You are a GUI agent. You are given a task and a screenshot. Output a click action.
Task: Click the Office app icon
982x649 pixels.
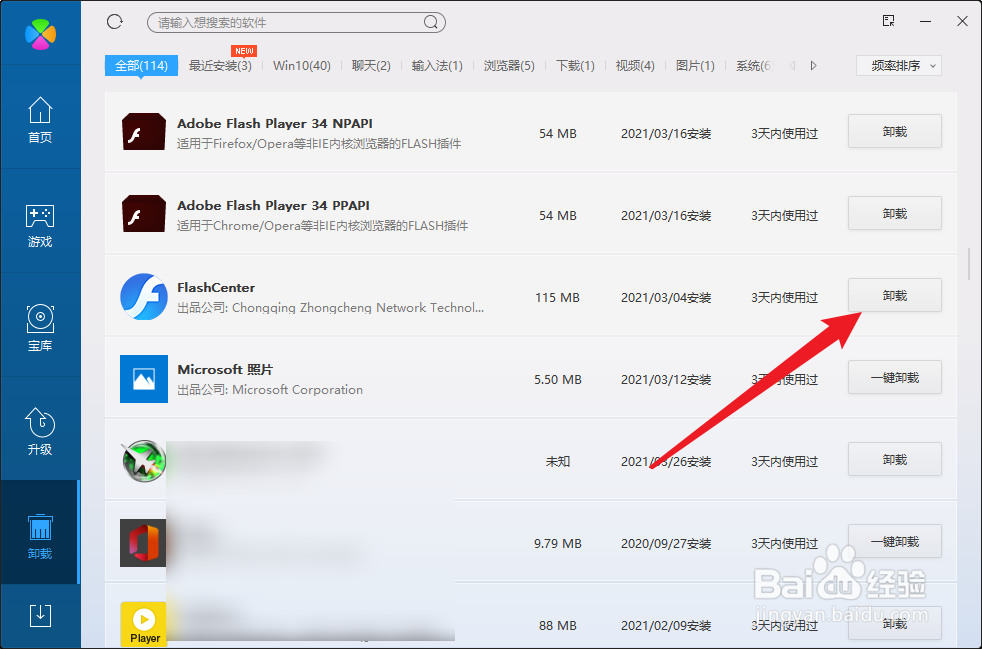point(143,543)
